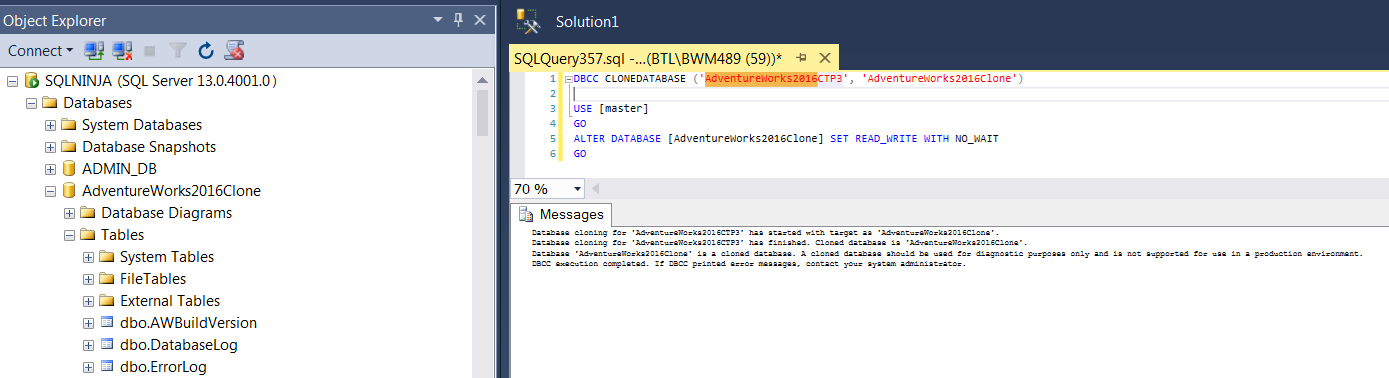Click the ALTER DATABASE statement line
The image size is (1389, 378).
click(x=786, y=139)
